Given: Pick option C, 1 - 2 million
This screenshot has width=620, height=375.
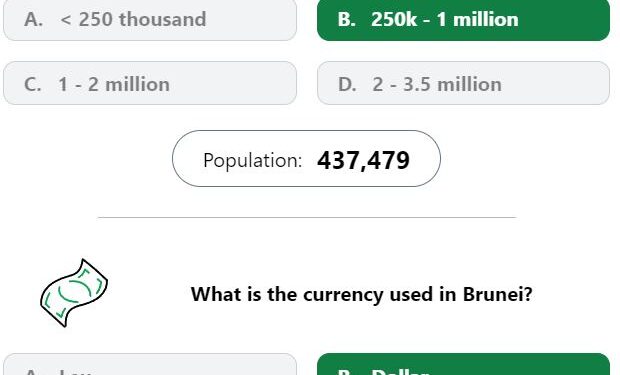Looking at the screenshot, I should (150, 83).
